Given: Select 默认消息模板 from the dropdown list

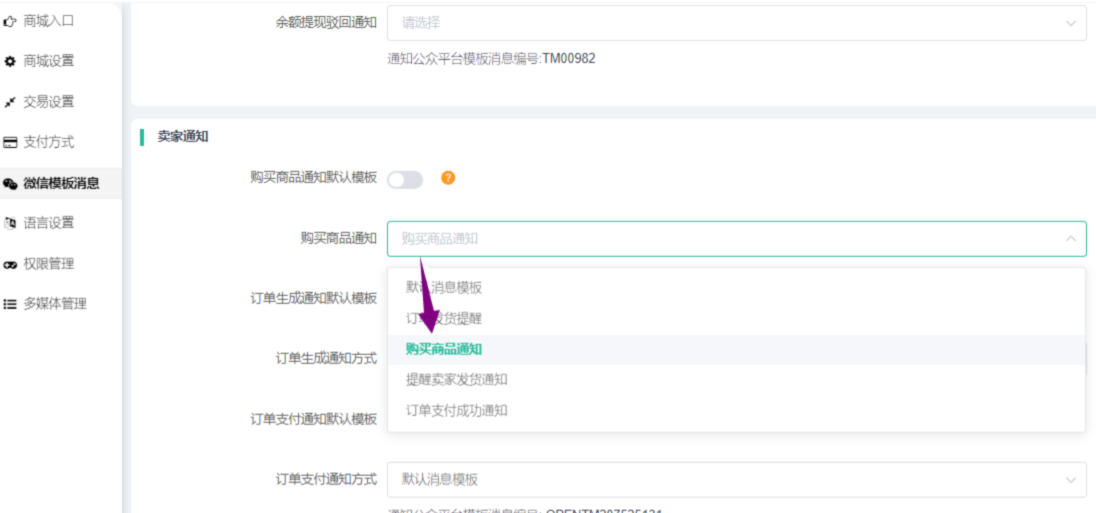Looking at the screenshot, I should (444, 288).
